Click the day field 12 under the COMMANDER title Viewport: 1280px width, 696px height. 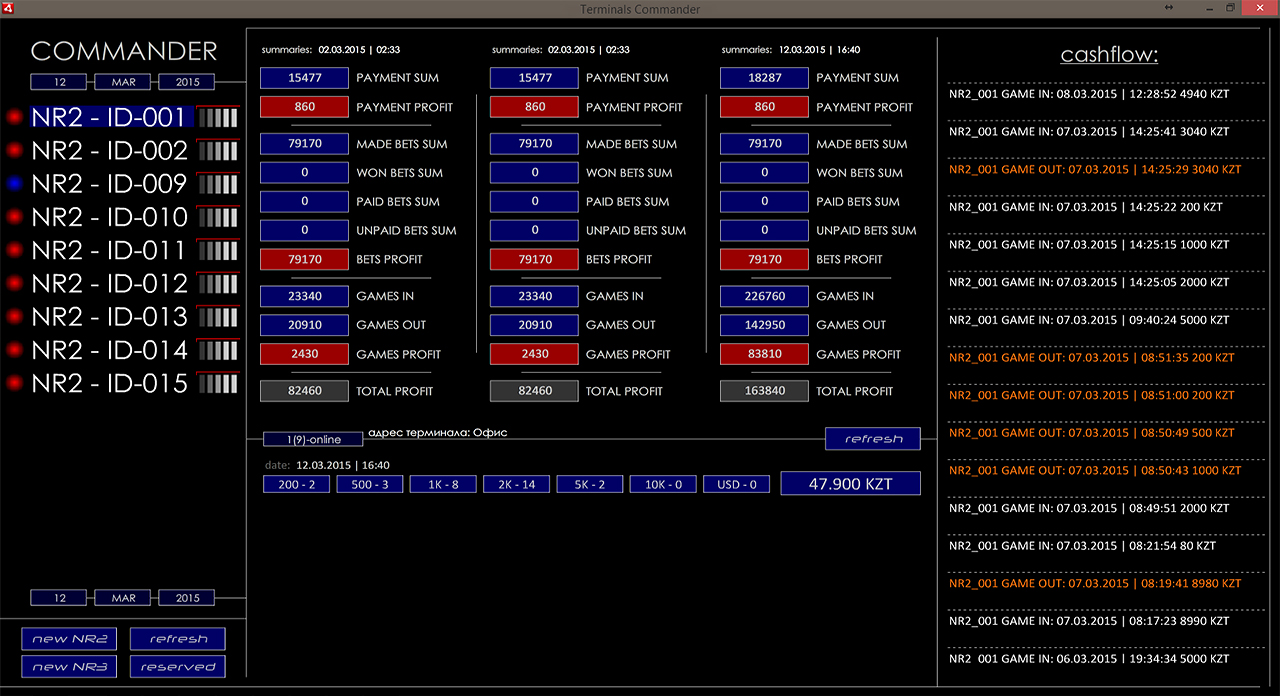(59, 82)
